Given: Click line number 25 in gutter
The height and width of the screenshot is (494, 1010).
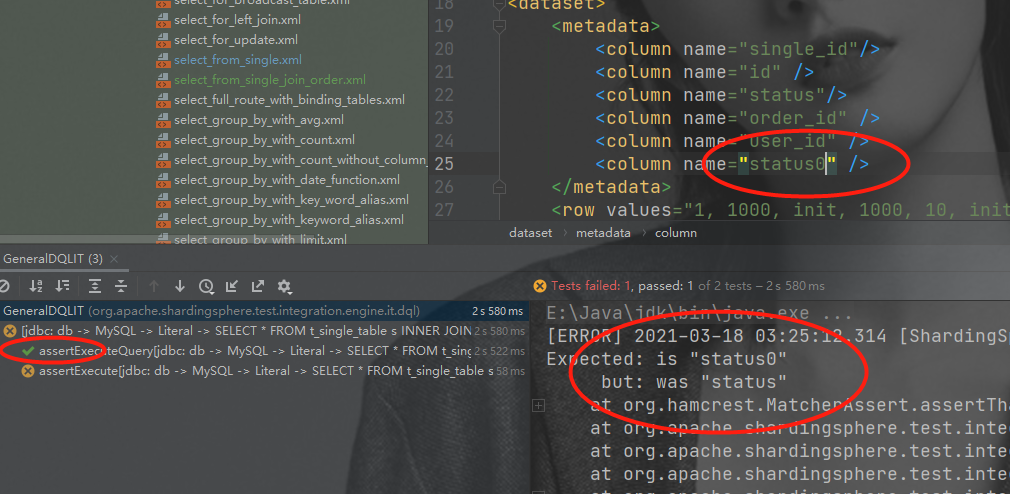Looking at the screenshot, I should pyautogui.click(x=444, y=164).
